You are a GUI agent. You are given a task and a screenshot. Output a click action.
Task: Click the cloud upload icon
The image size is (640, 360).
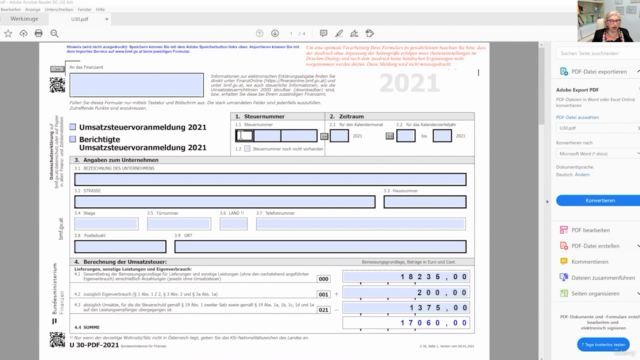23,33
